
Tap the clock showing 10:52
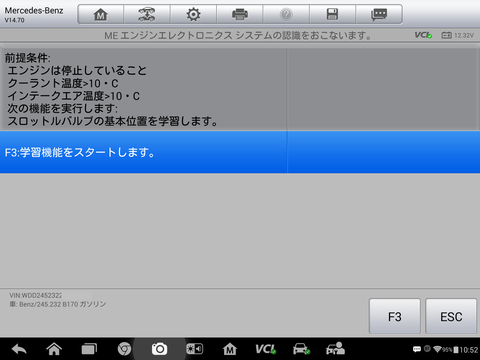coord(469,350)
